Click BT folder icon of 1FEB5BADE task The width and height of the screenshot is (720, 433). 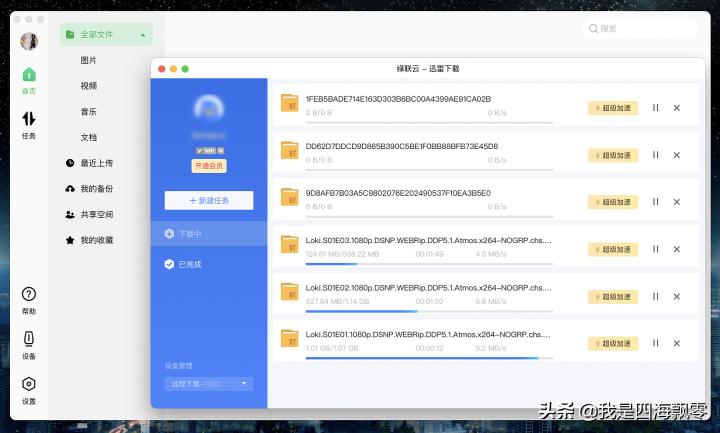[x=290, y=103]
